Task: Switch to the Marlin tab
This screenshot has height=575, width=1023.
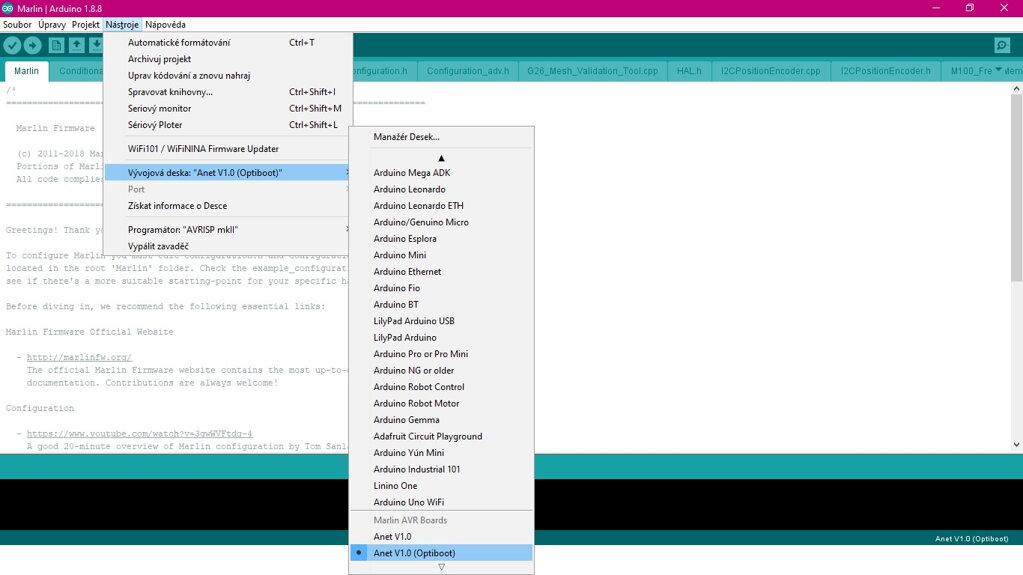Action: click(26, 71)
